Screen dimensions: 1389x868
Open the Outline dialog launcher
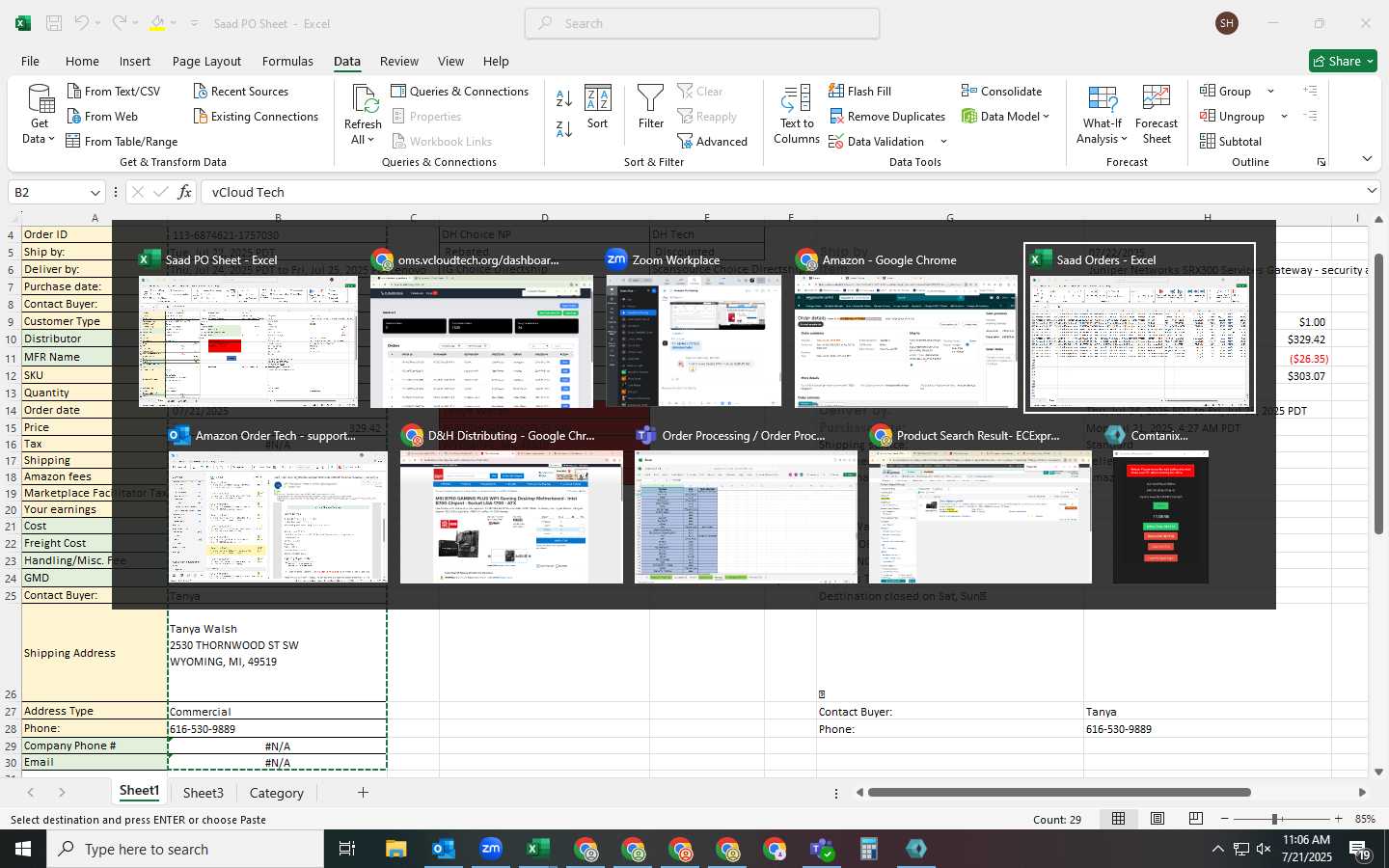1321,162
